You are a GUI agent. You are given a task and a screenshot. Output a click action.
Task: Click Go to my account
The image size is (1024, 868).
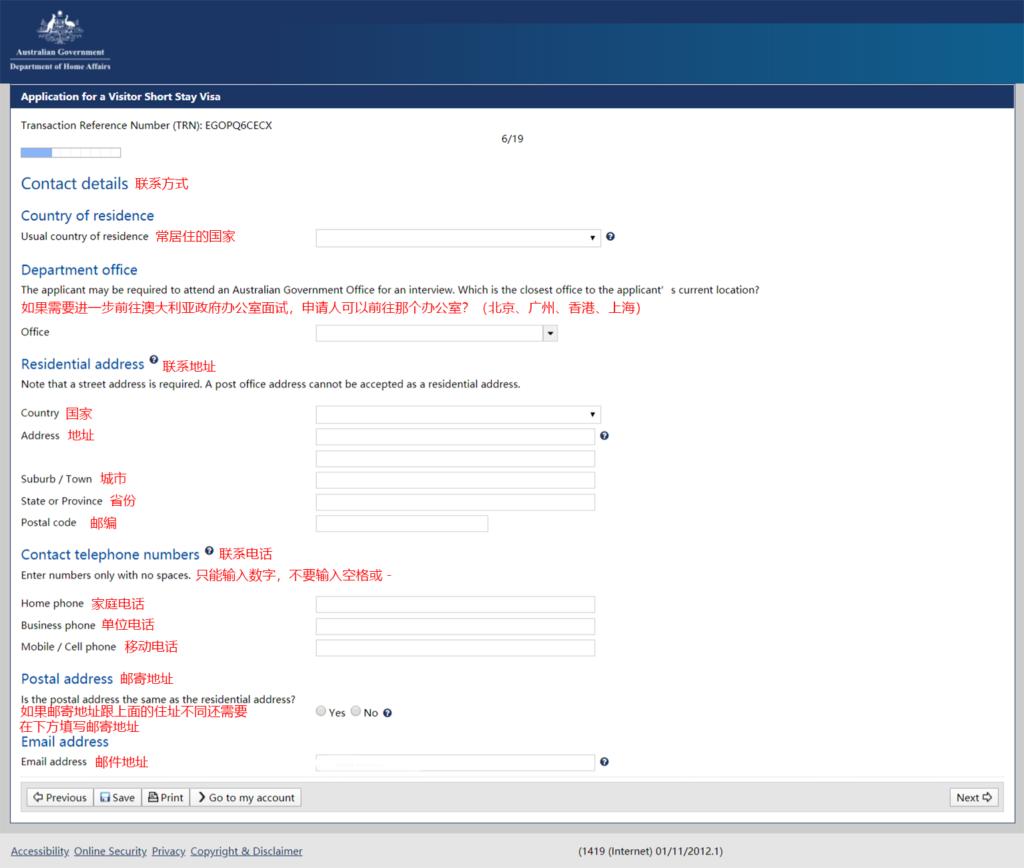point(245,797)
